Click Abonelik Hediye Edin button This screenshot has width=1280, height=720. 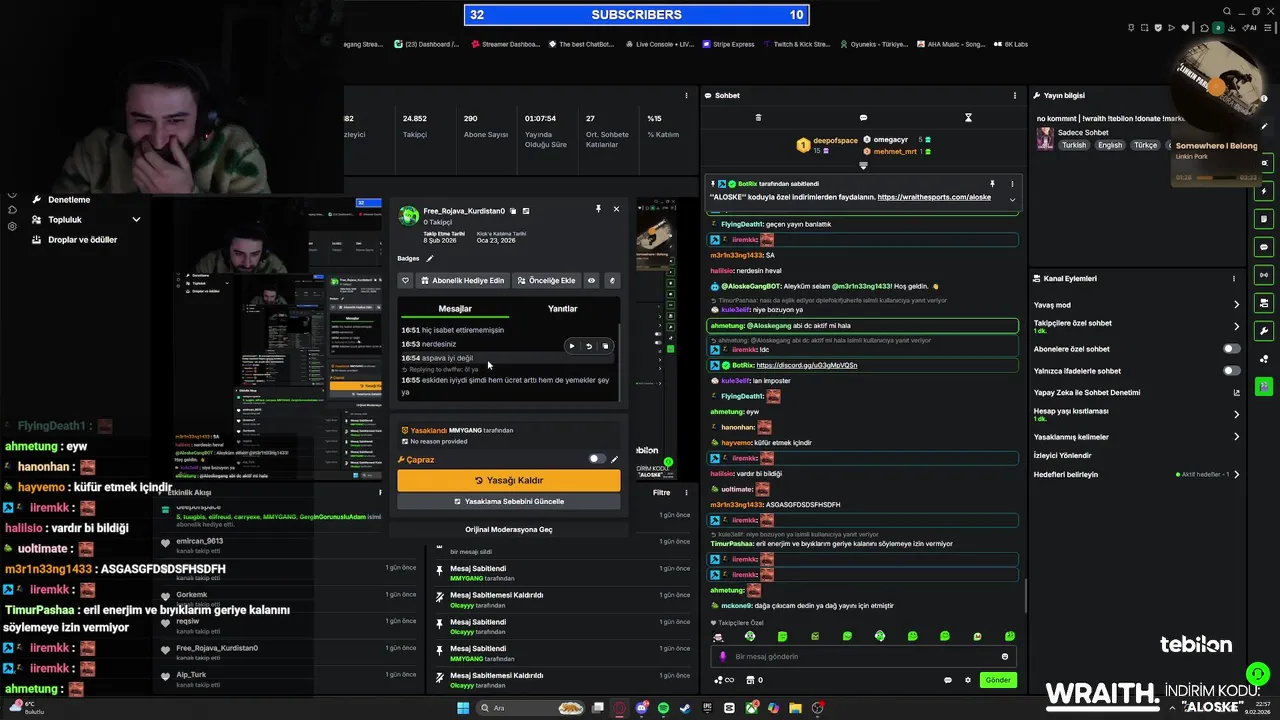[x=462, y=281]
